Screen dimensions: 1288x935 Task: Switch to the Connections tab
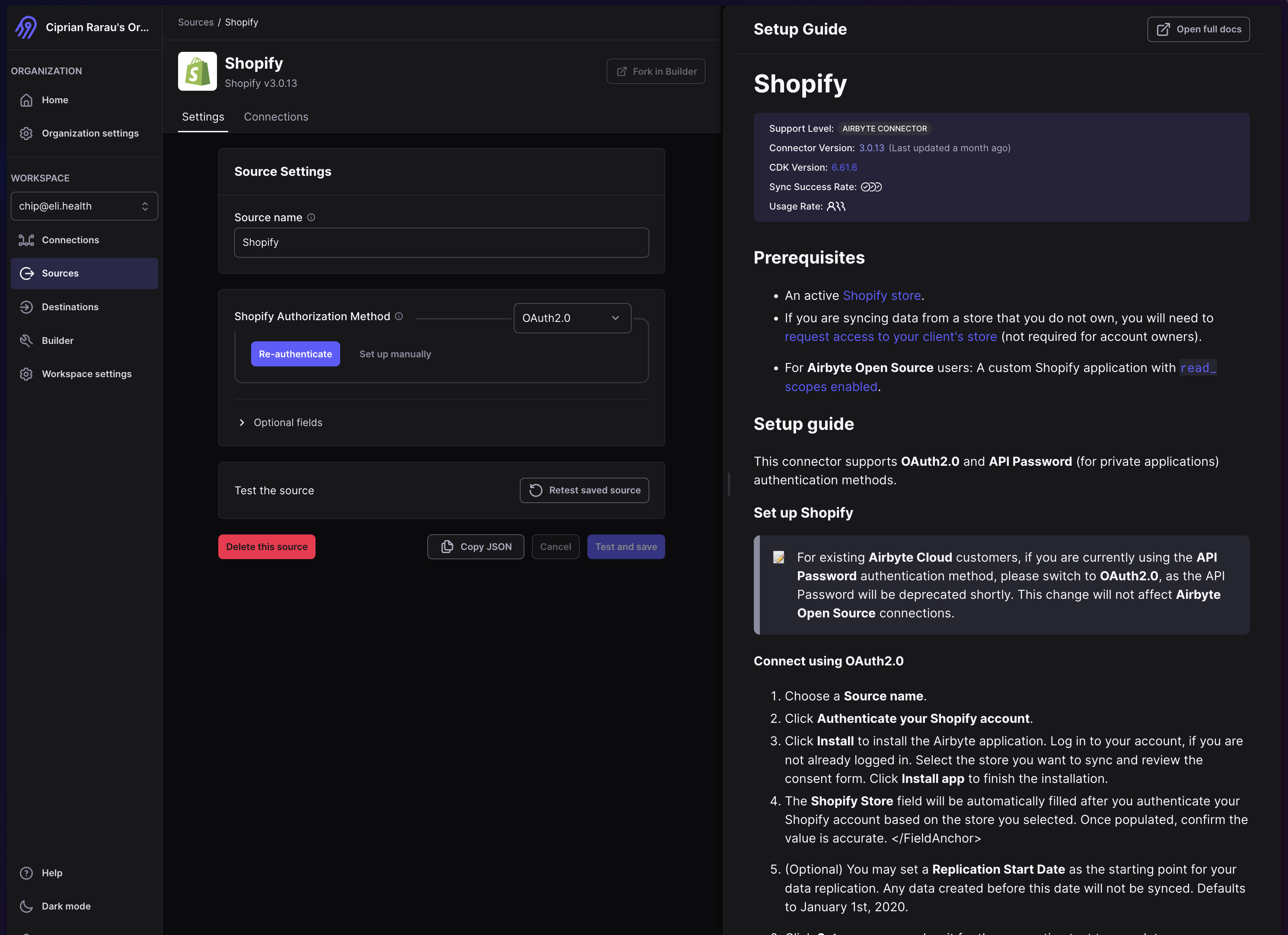click(x=276, y=116)
